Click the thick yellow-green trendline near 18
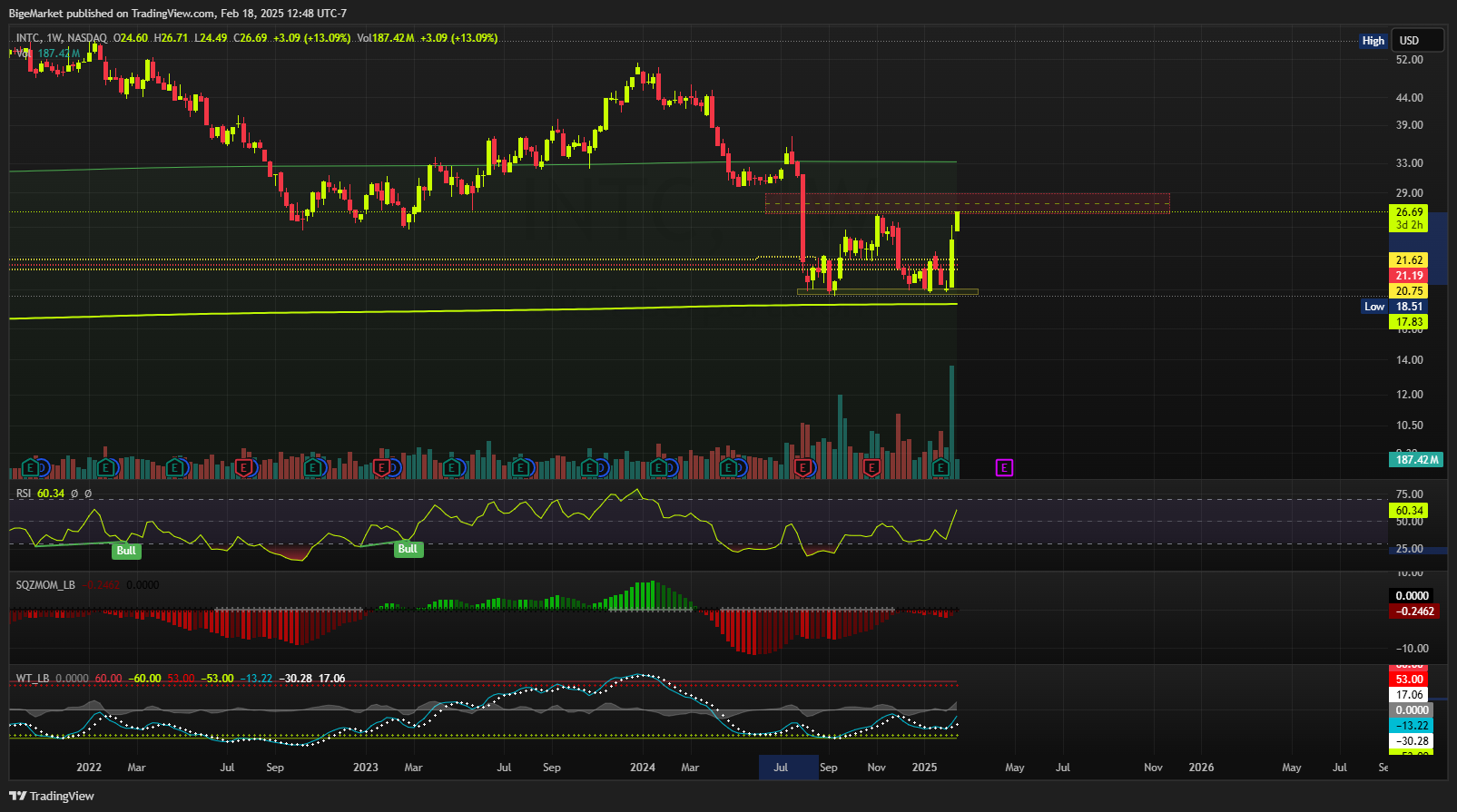The width and height of the screenshot is (1457, 812). click(483, 310)
